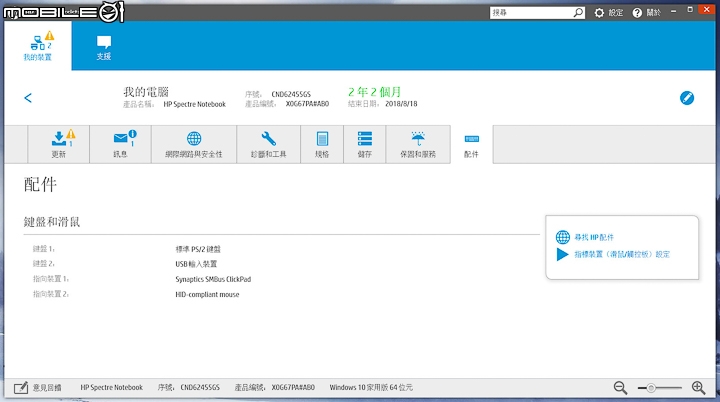Open the 更新 section
The height and width of the screenshot is (402, 720).
pos(58,144)
